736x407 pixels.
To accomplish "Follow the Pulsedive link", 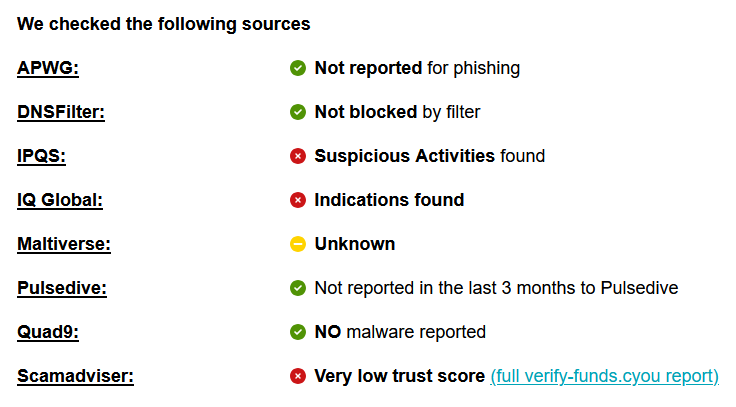I will (62, 288).
